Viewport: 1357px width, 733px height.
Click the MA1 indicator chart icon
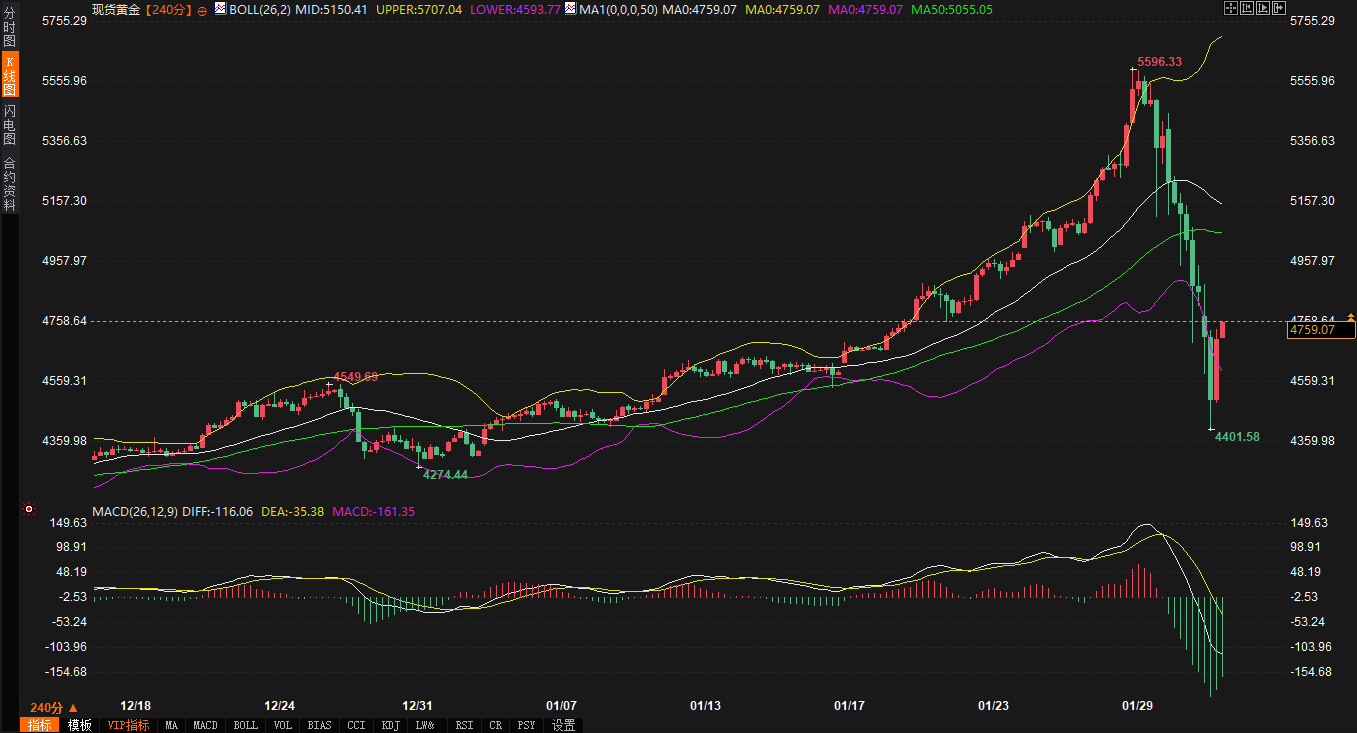(x=570, y=9)
